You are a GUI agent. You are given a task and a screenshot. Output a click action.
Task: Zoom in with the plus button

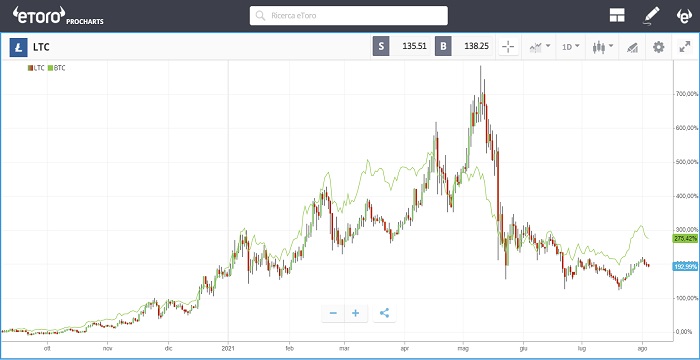pyautogui.click(x=356, y=313)
